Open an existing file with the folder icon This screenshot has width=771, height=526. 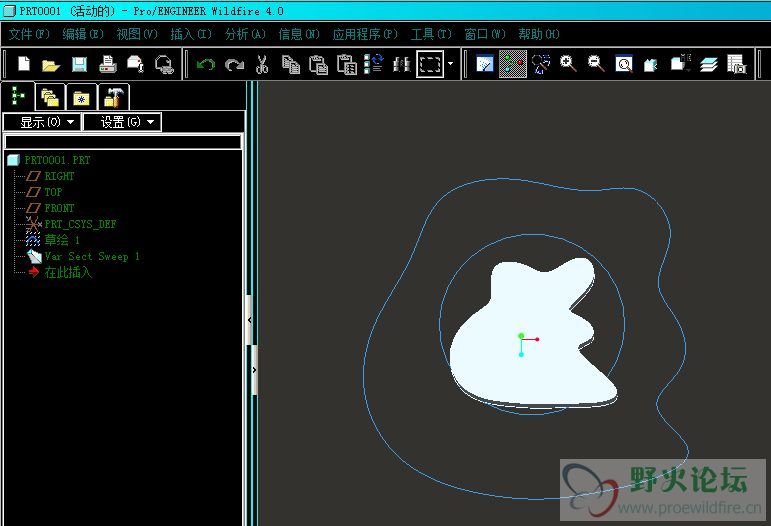click(51, 64)
